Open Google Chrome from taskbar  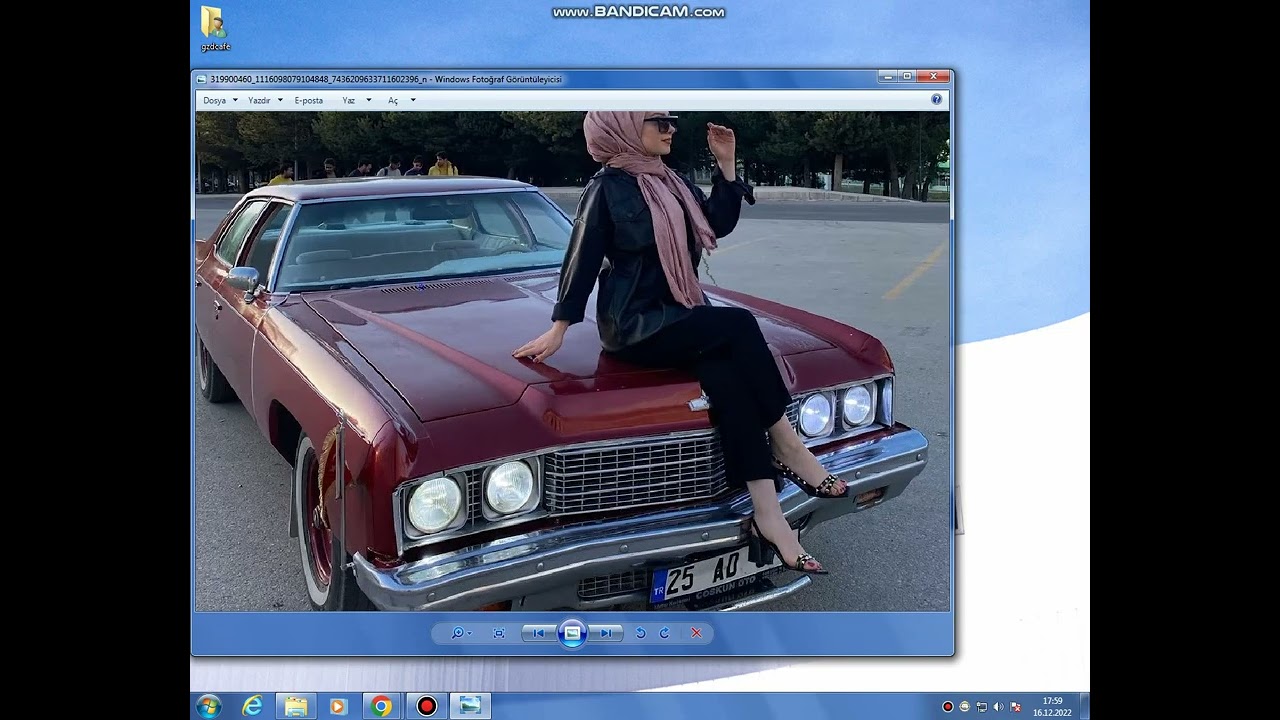click(x=381, y=706)
